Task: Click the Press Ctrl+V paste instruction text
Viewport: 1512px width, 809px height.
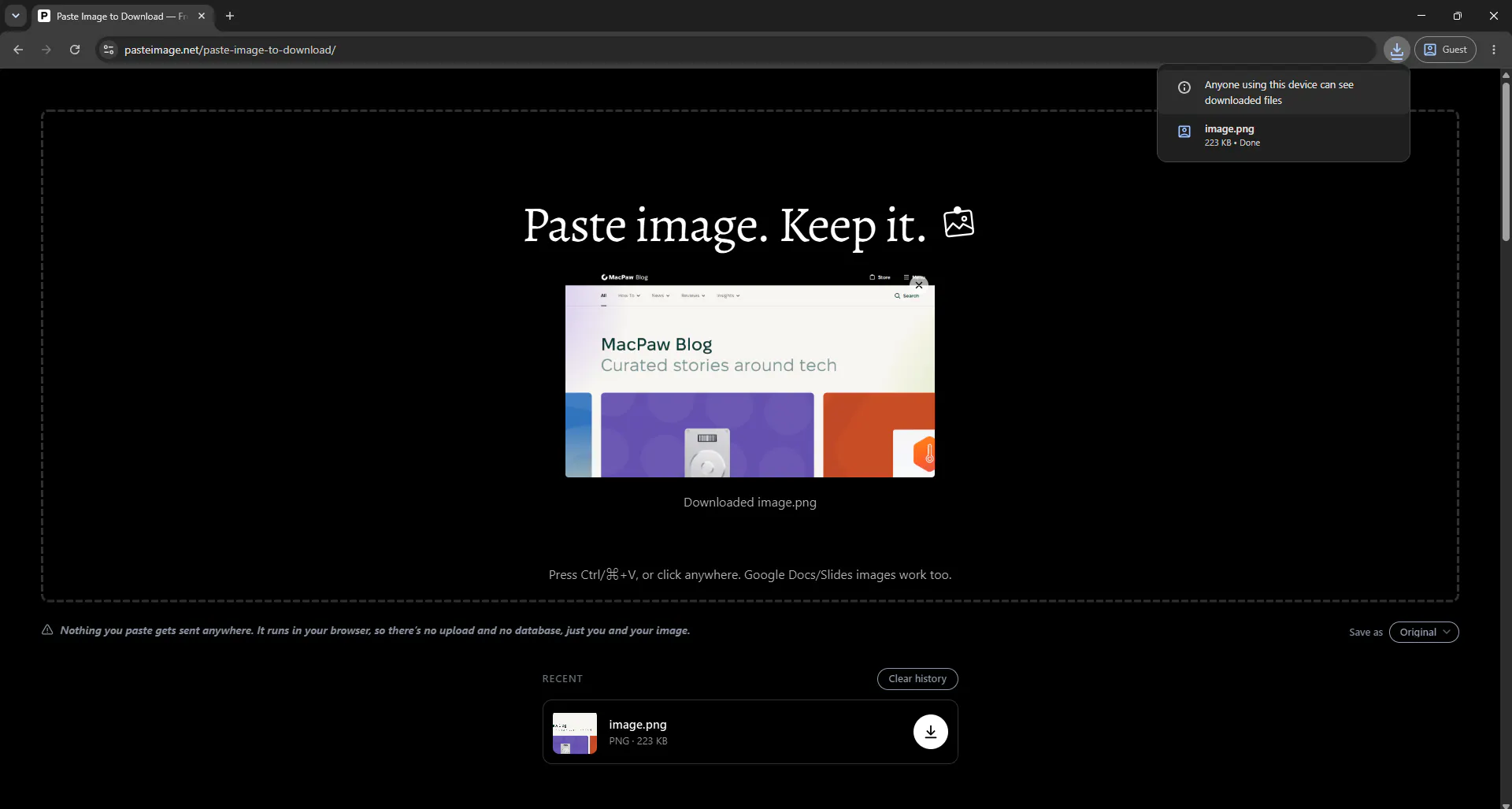Action: (750, 575)
